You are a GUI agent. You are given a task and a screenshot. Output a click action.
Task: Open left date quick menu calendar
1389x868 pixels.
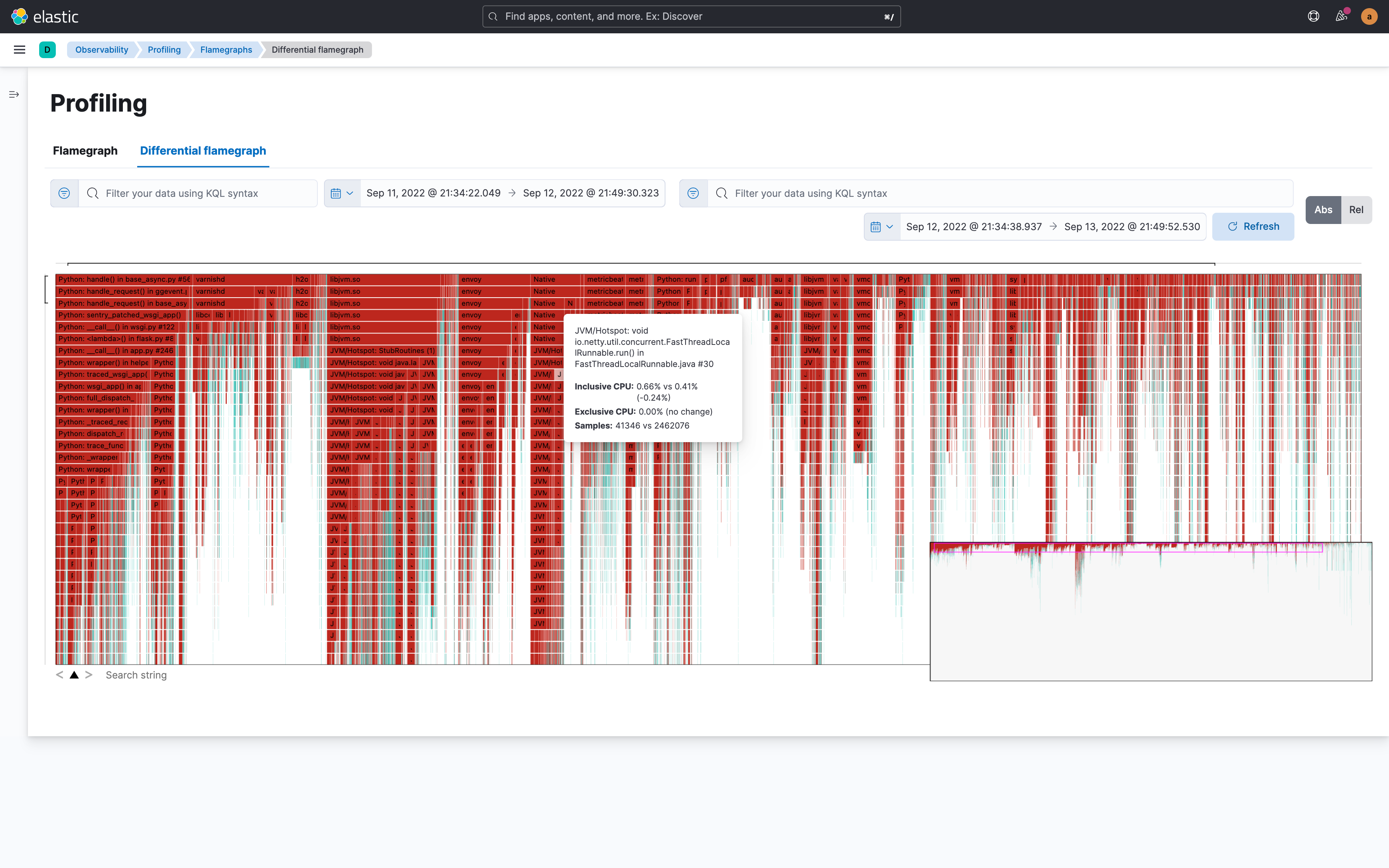(342, 193)
